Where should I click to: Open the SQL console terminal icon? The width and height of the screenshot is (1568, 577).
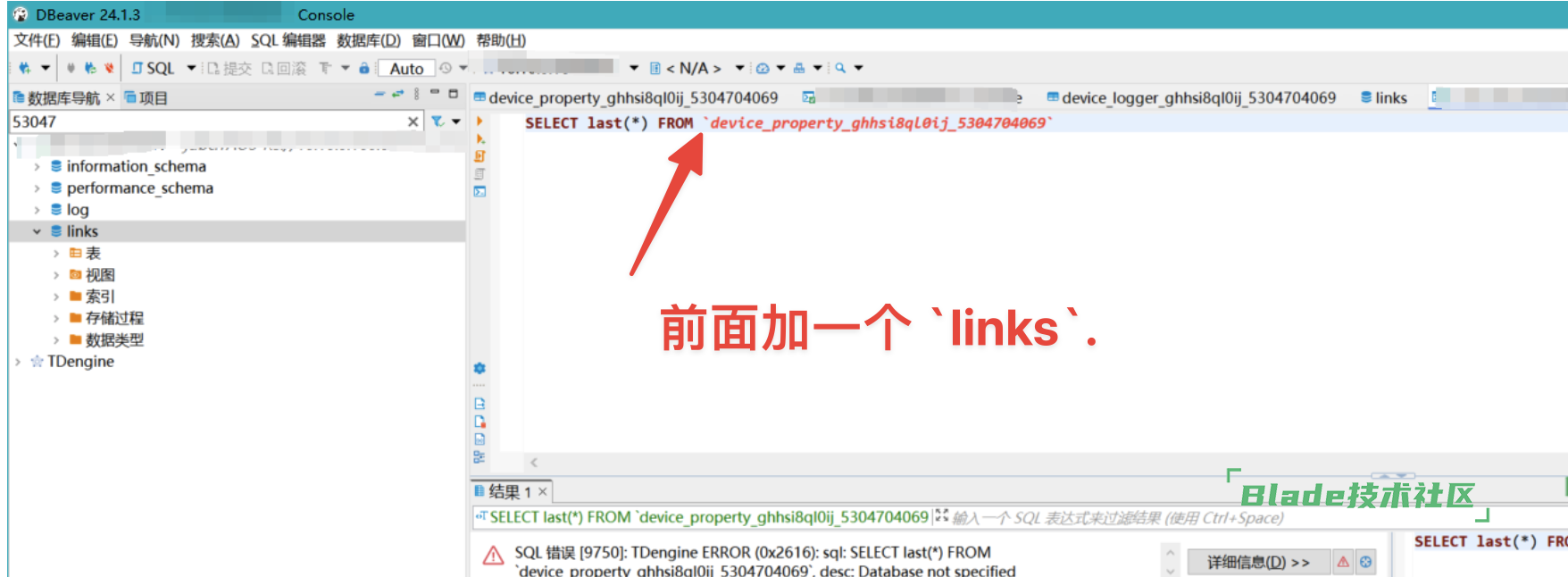(480, 191)
